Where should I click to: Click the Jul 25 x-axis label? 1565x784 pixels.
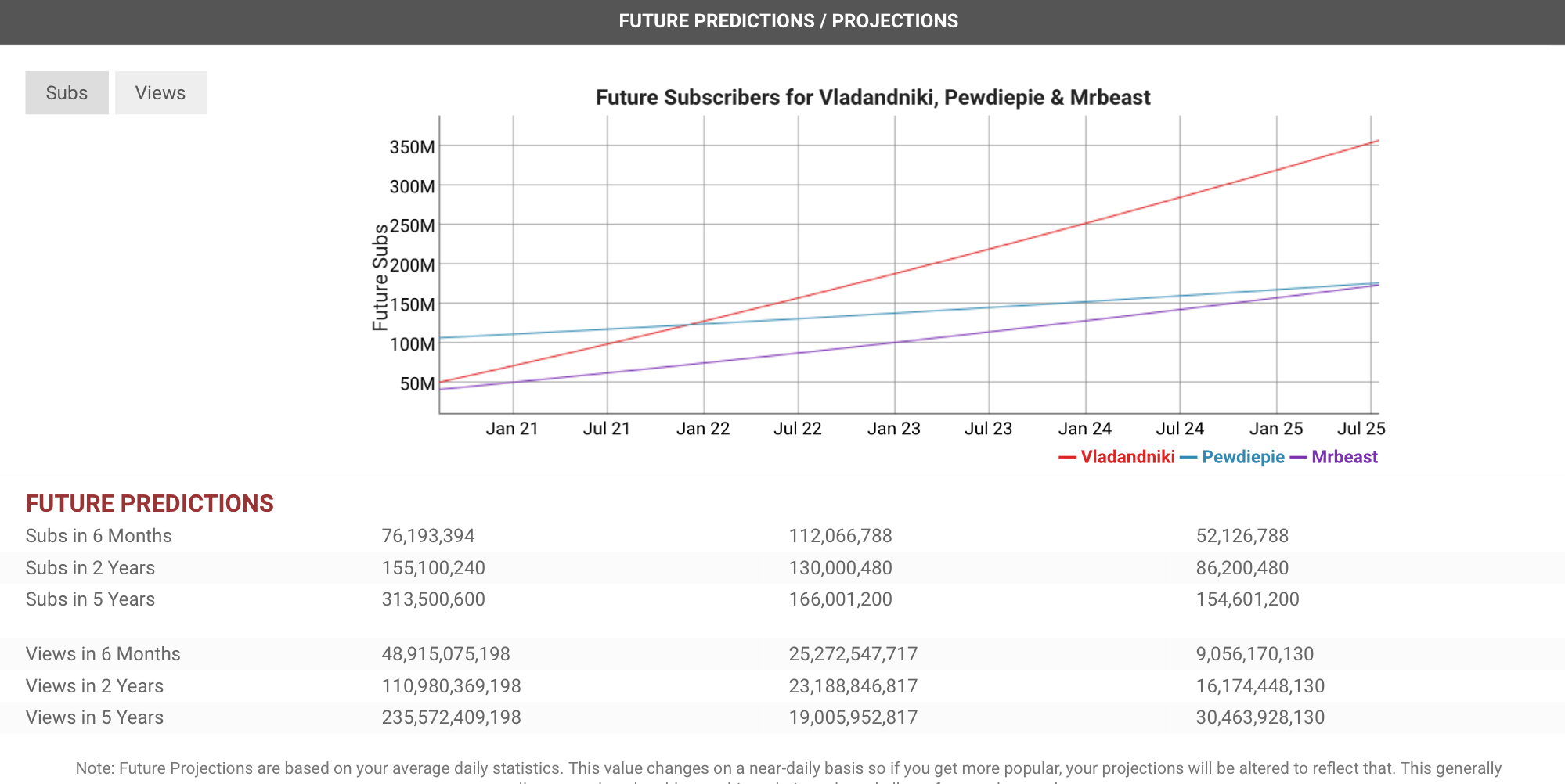1361,429
